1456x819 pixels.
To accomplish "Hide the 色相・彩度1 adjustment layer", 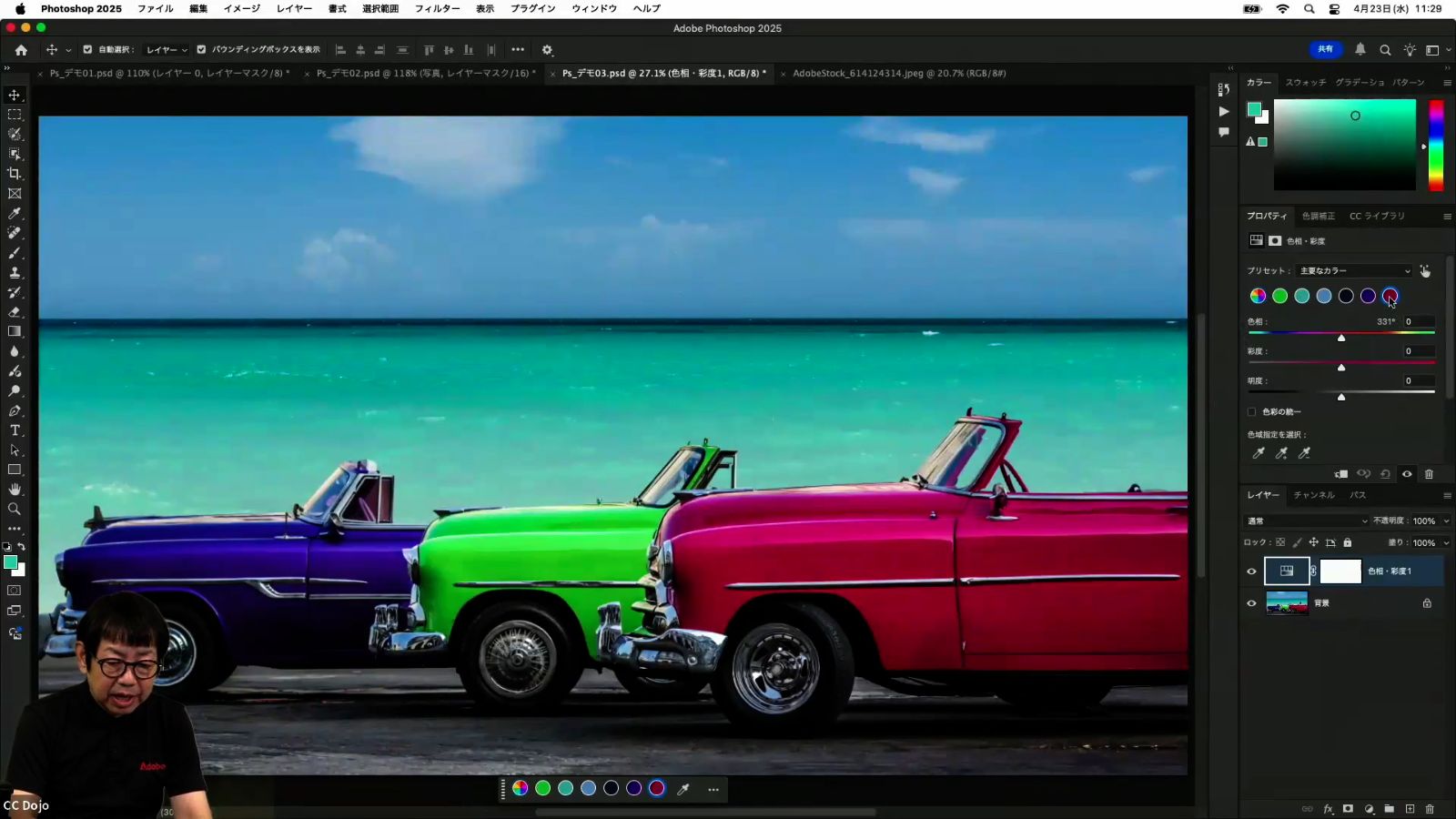I will [1251, 571].
